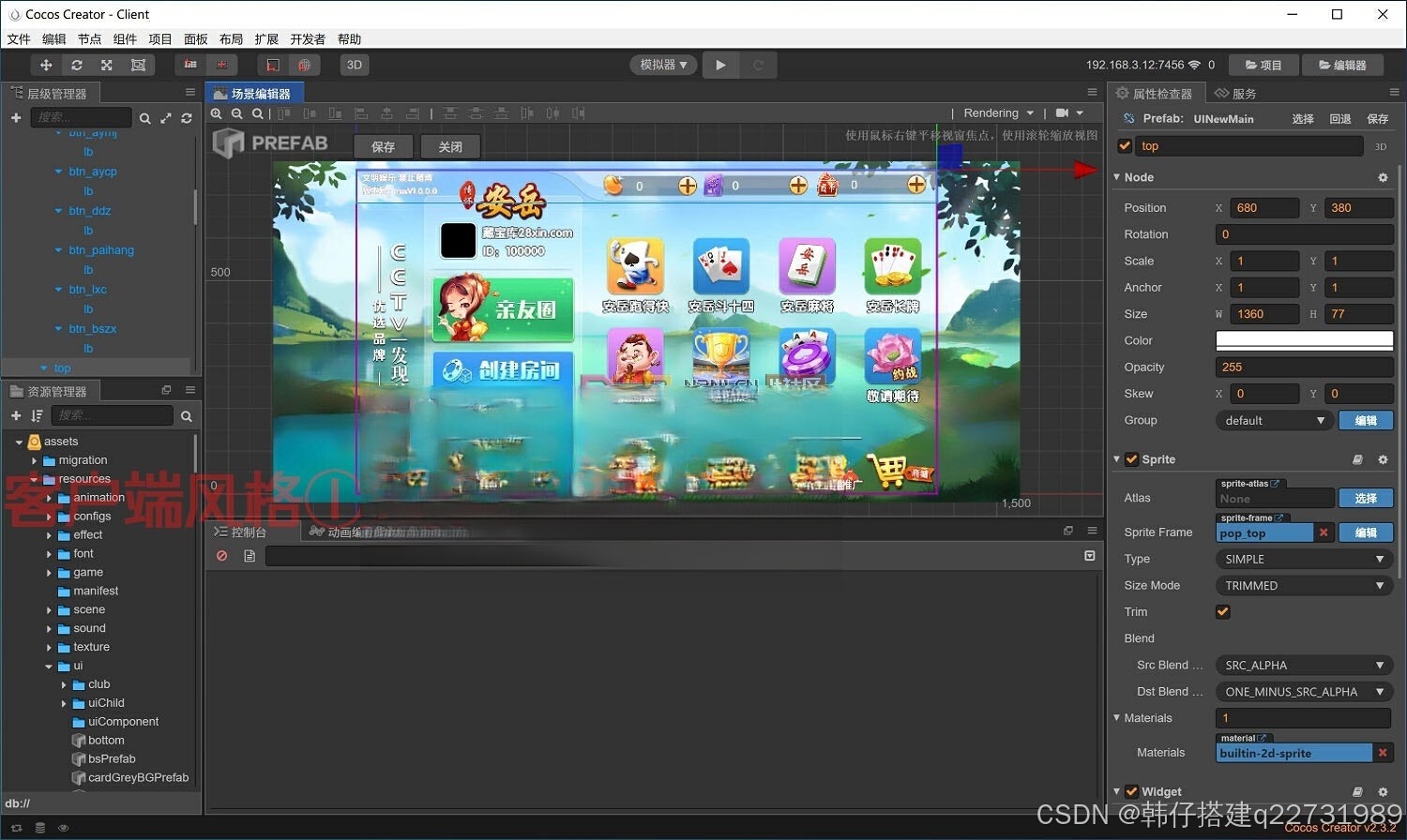Screen dimensions: 1407x840
Task: Select the btn_aycp node
Action: pyautogui.click(x=93, y=172)
